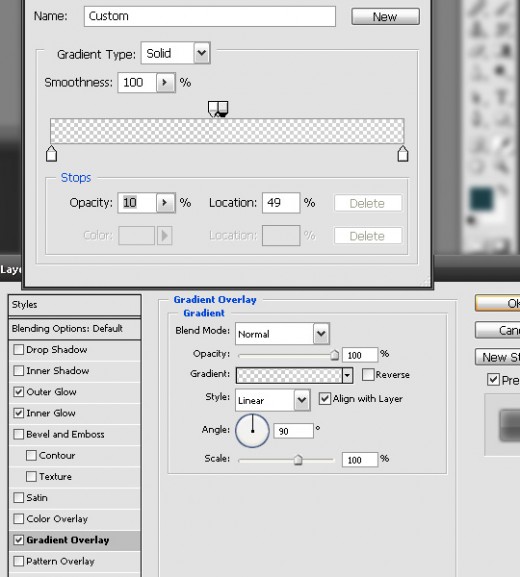Click the OK button in Layer Style
The width and height of the screenshot is (520, 577).
click(x=498, y=303)
